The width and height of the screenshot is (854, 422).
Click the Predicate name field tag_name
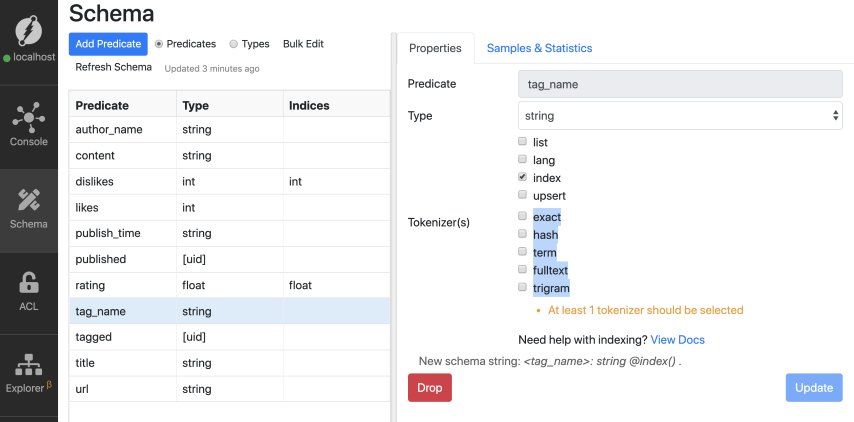680,85
